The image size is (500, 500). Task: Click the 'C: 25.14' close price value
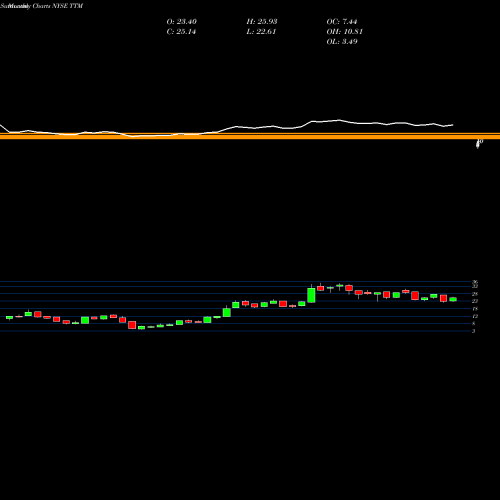click(181, 32)
